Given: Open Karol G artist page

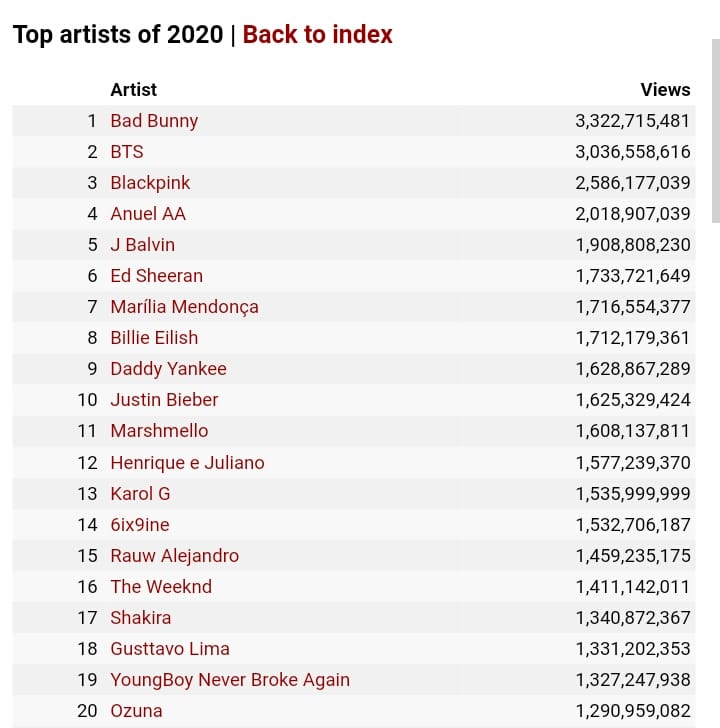Looking at the screenshot, I should click(x=140, y=494).
